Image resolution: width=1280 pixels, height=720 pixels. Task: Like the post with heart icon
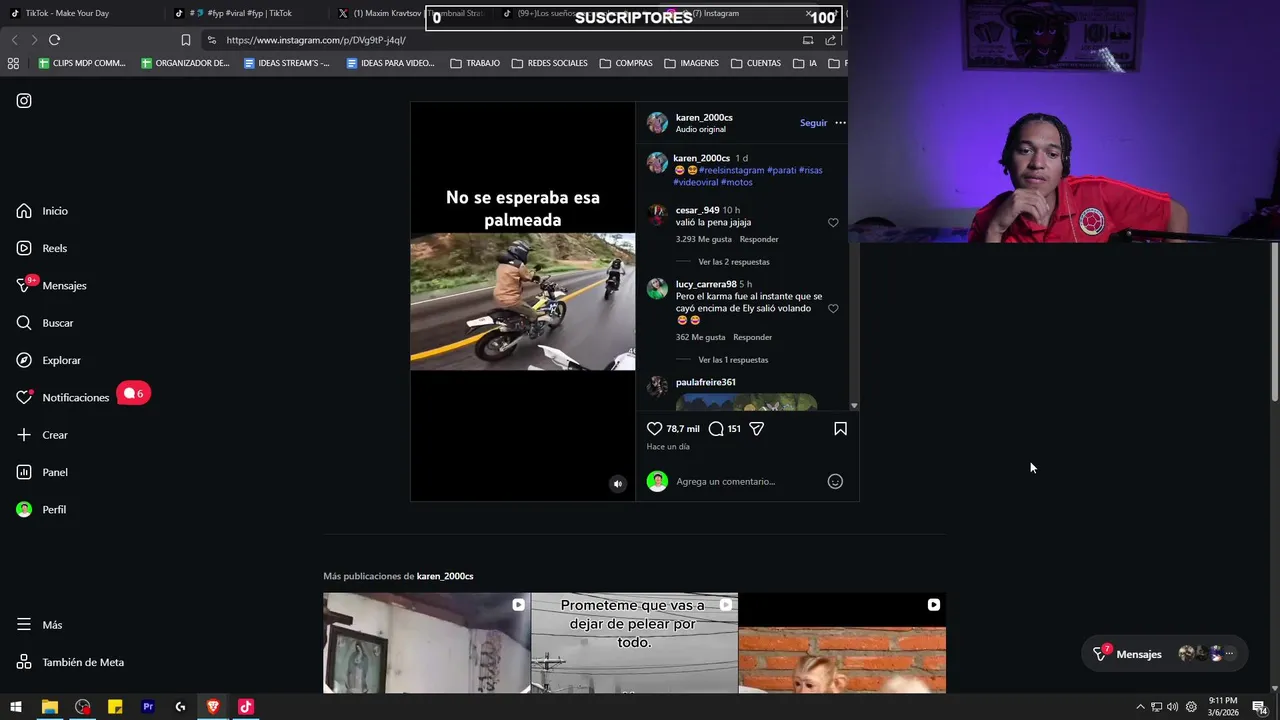(x=655, y=429)
